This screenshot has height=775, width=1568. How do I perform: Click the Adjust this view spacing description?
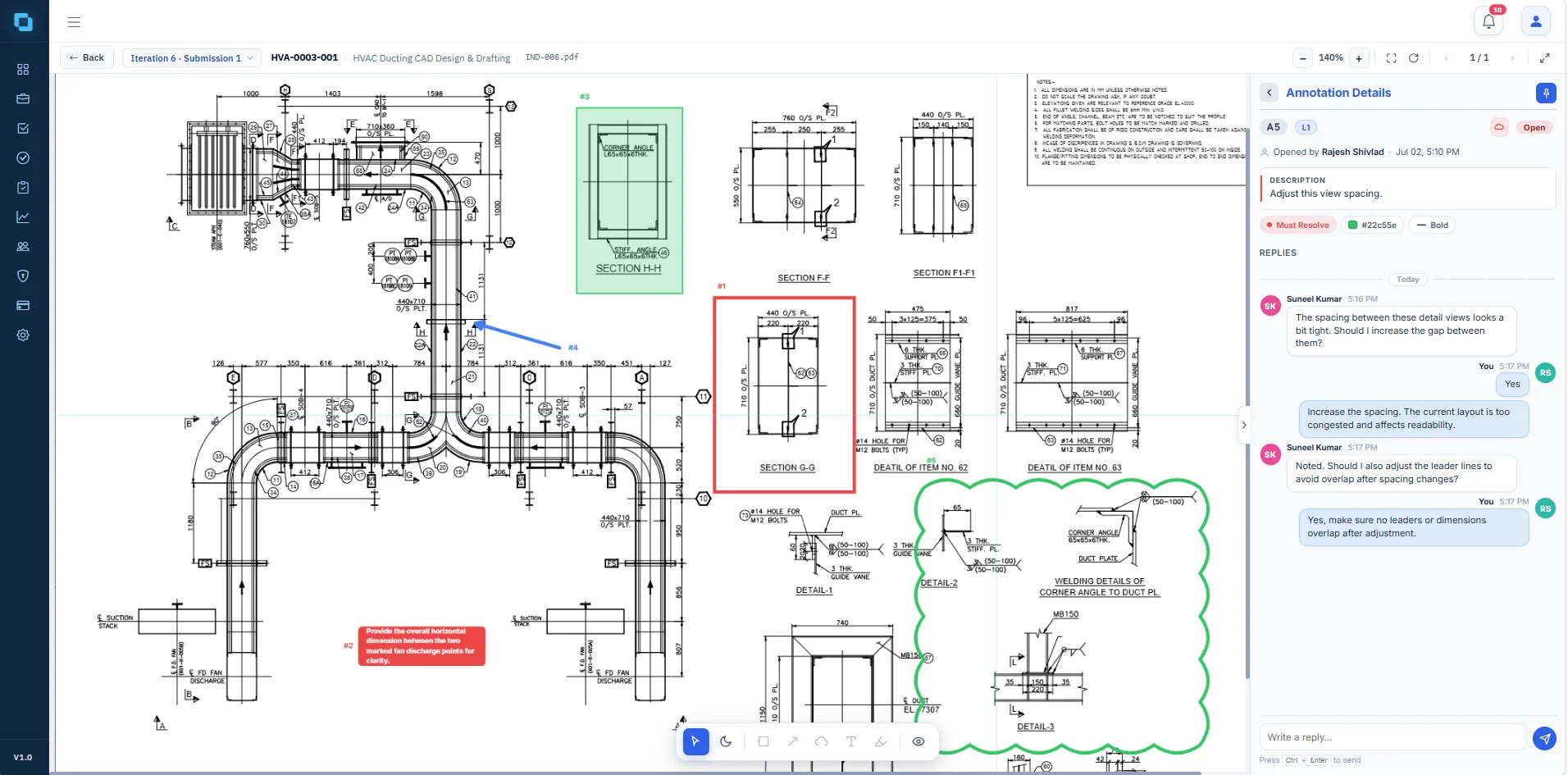coord(1325,194)
